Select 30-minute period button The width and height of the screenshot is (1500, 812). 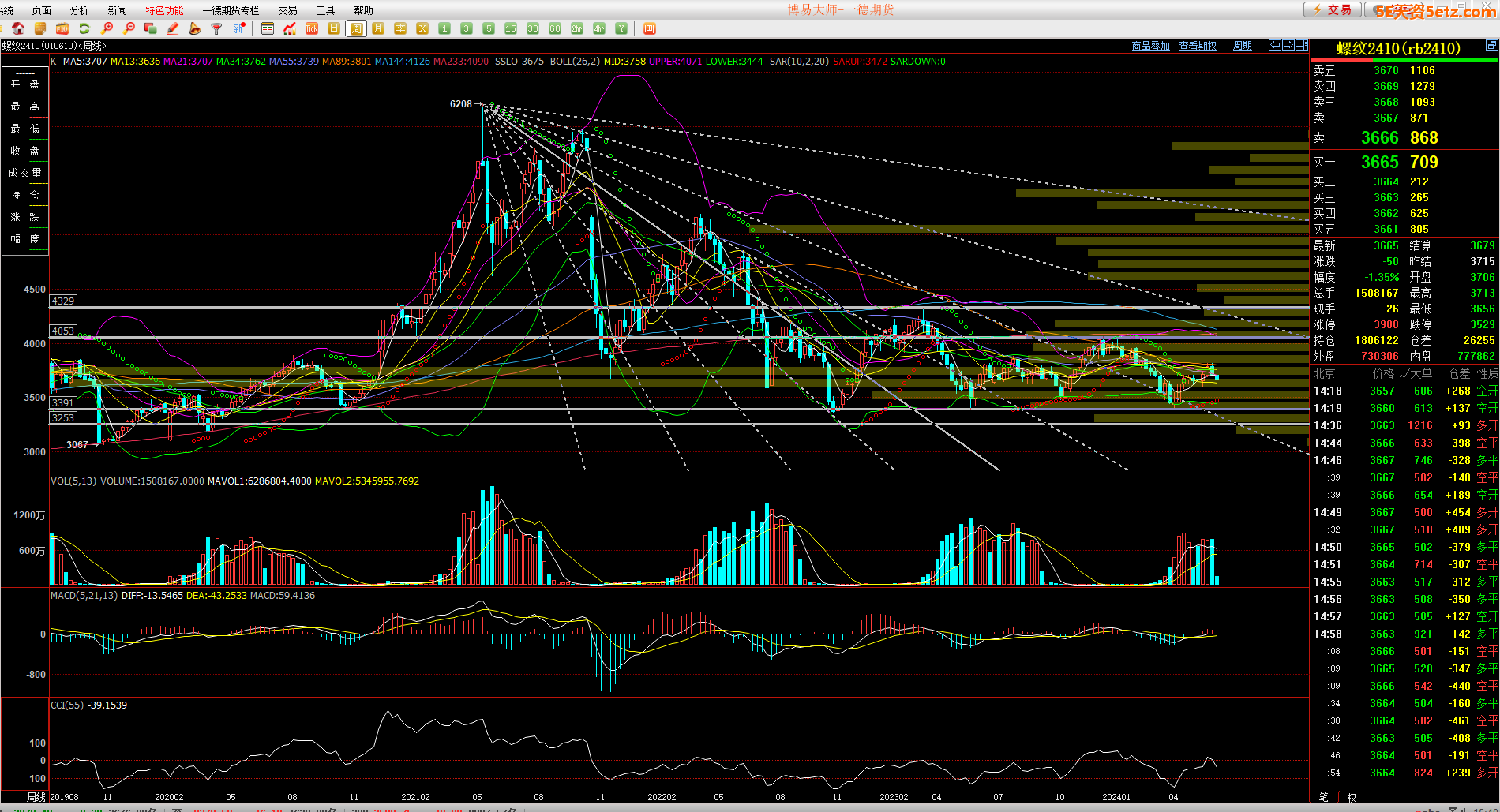[533, 28]
